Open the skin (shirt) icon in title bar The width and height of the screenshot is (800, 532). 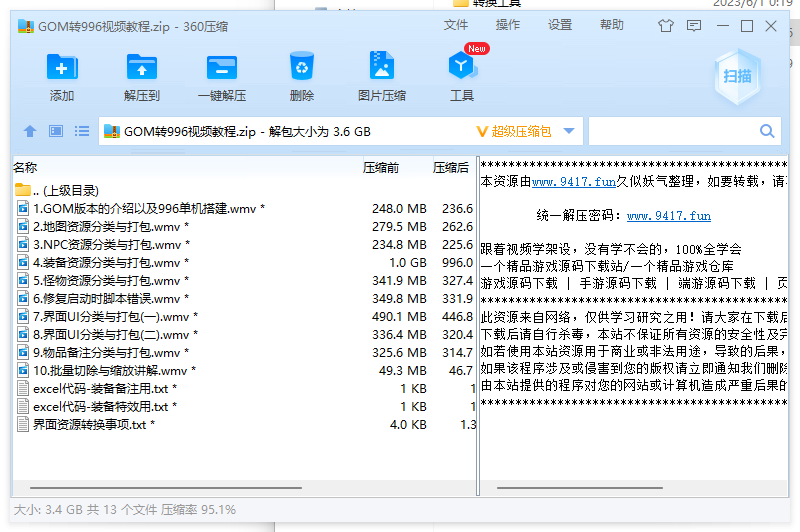pyautogui.click(x=665, y=26)
